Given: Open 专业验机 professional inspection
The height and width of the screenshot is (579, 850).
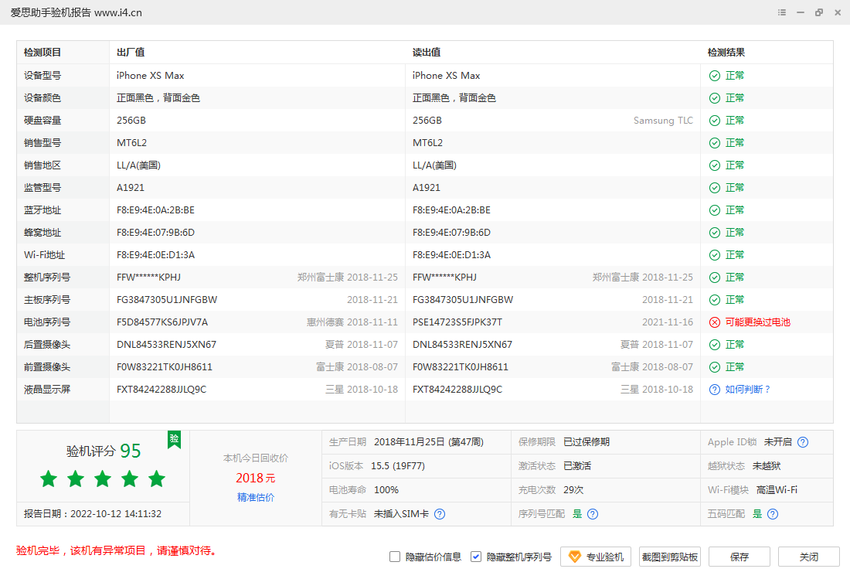Looking at the screenshot, I should 595,557.
